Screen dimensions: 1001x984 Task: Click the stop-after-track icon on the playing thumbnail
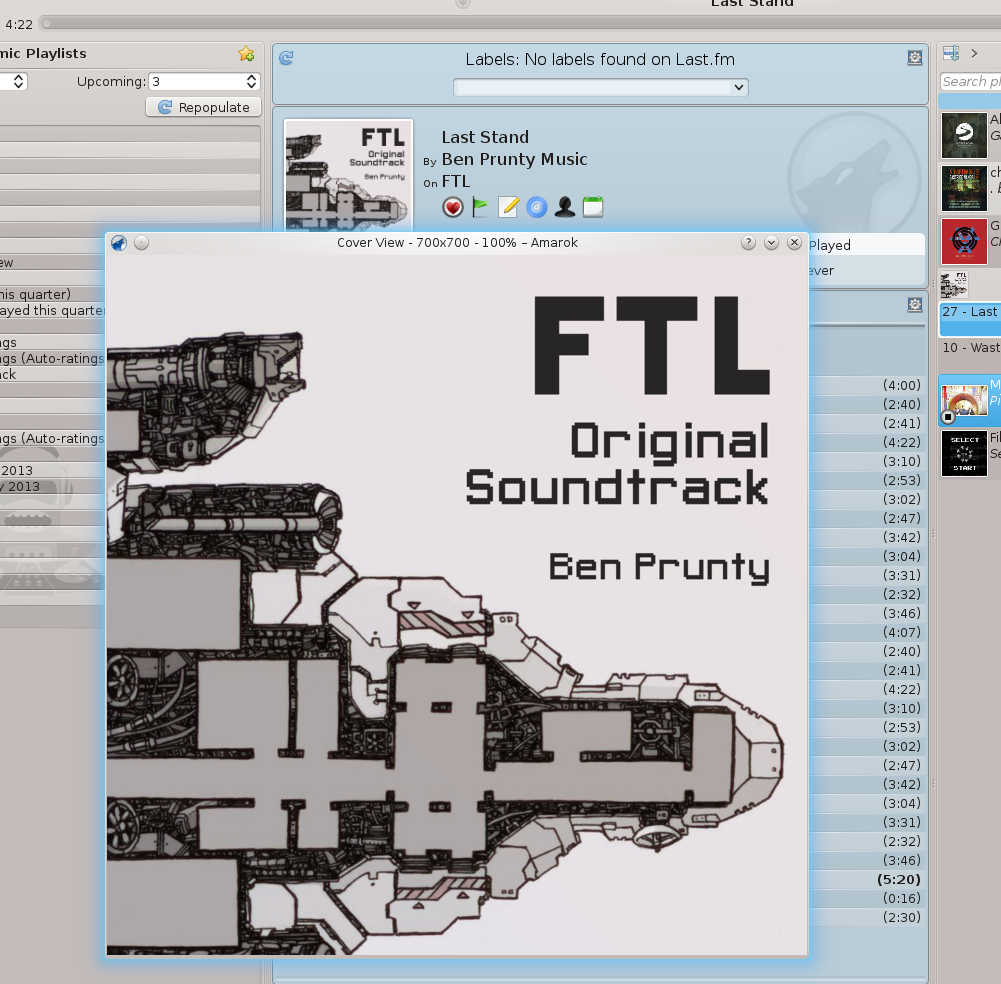point(949,418)
